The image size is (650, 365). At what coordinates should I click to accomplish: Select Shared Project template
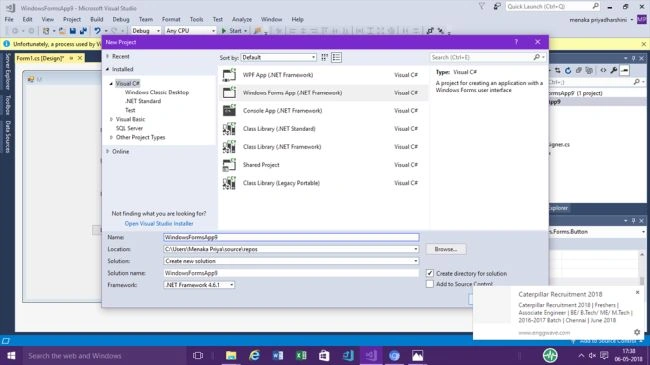(323, 165)
